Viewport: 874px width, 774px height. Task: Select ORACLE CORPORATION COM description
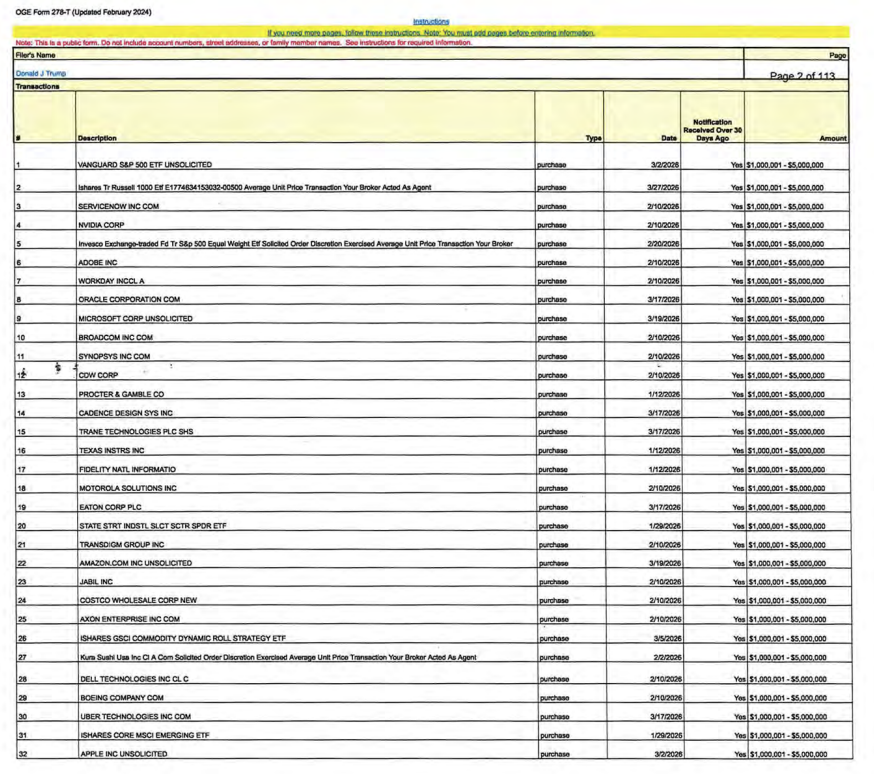tap(129, 300)
